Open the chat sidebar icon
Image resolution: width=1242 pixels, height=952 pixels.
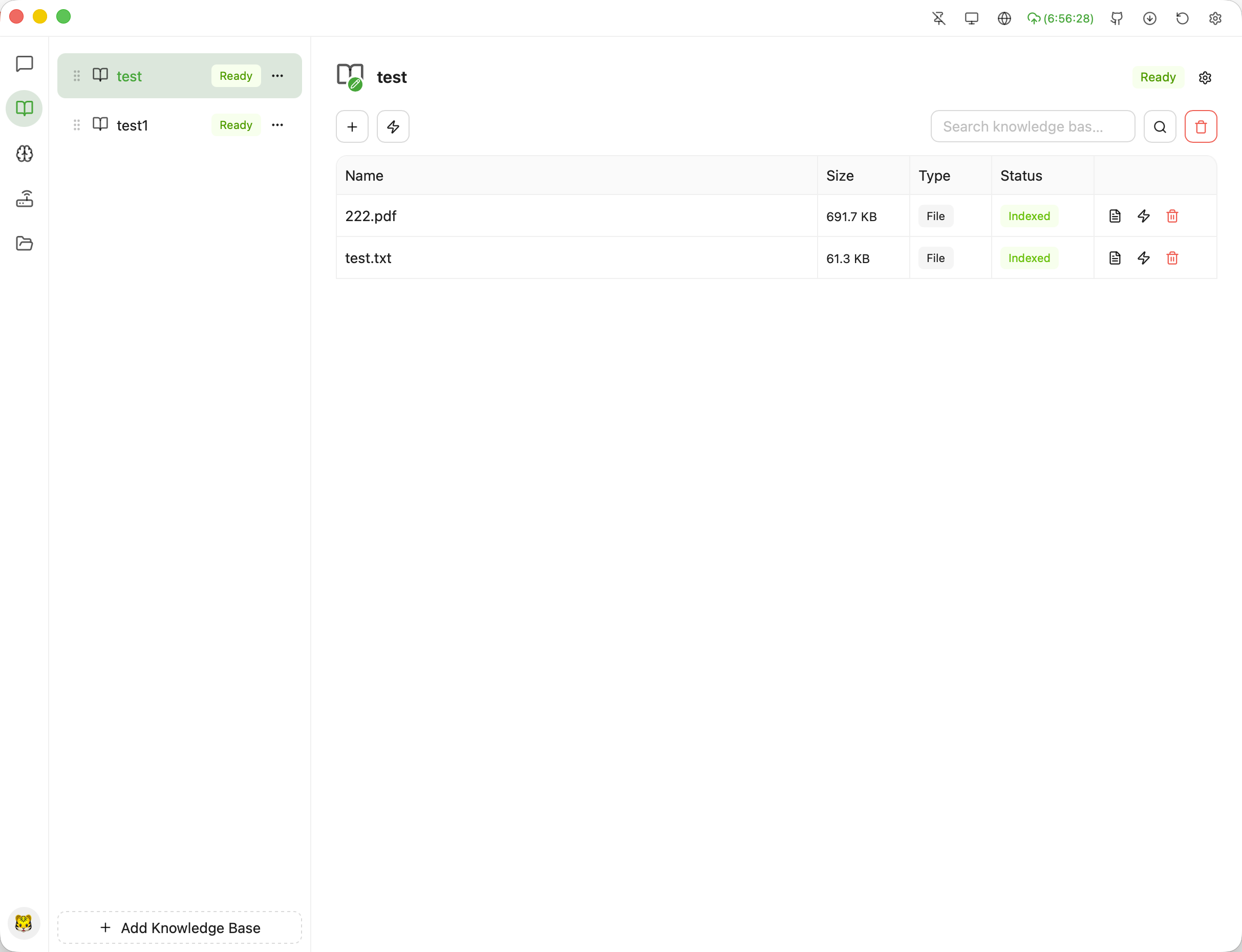(25, 63)
